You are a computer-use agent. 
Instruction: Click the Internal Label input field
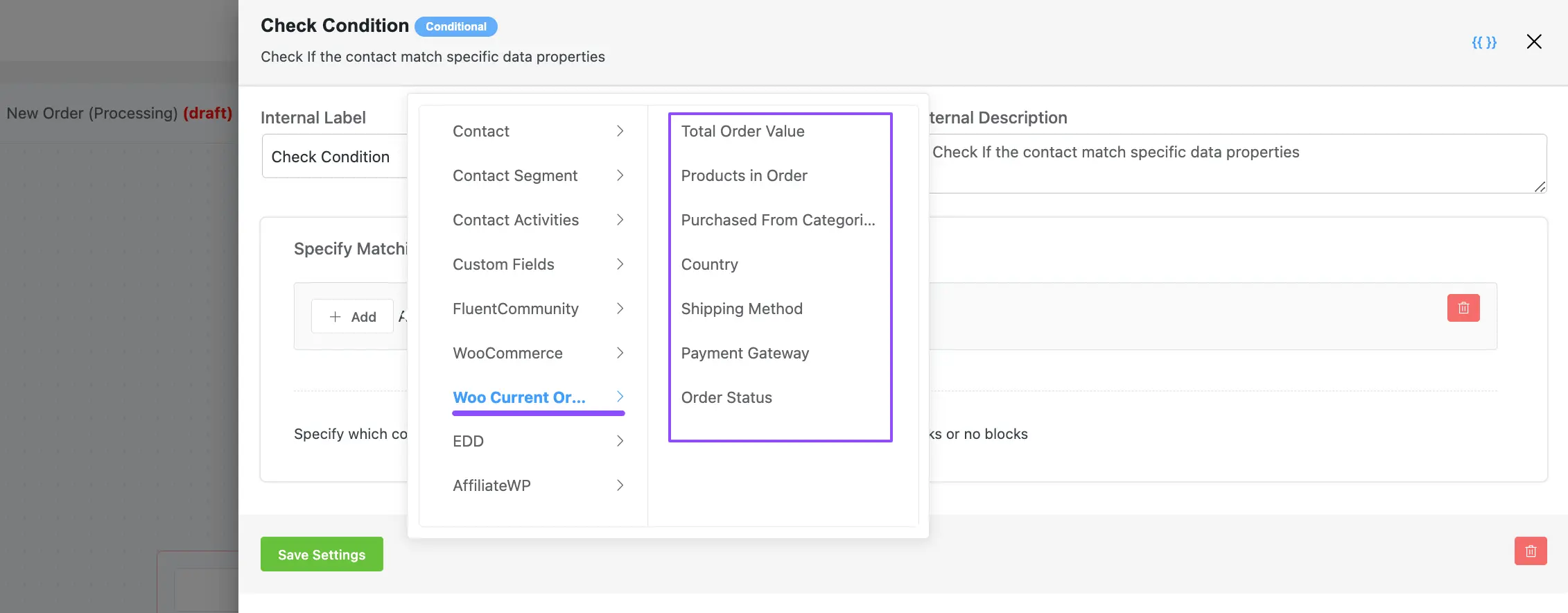[335, 157]
